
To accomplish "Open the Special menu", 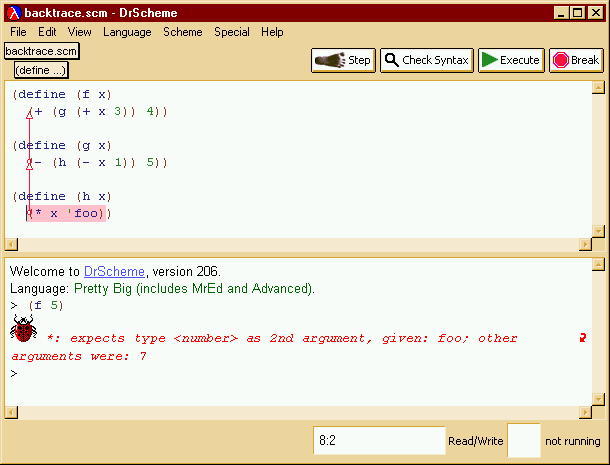I will [232, 32].
